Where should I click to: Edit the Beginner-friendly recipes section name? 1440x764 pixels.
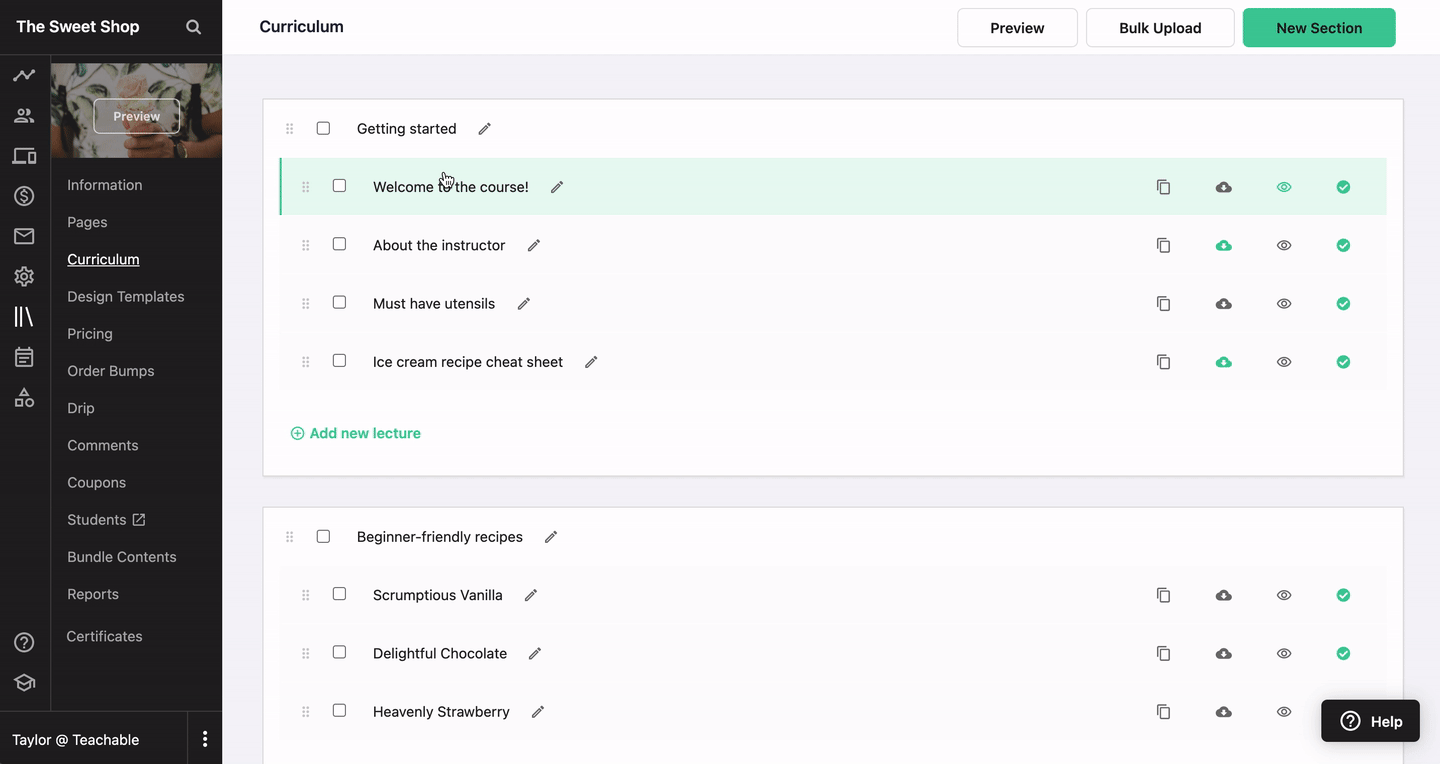(x=551, y=537)
